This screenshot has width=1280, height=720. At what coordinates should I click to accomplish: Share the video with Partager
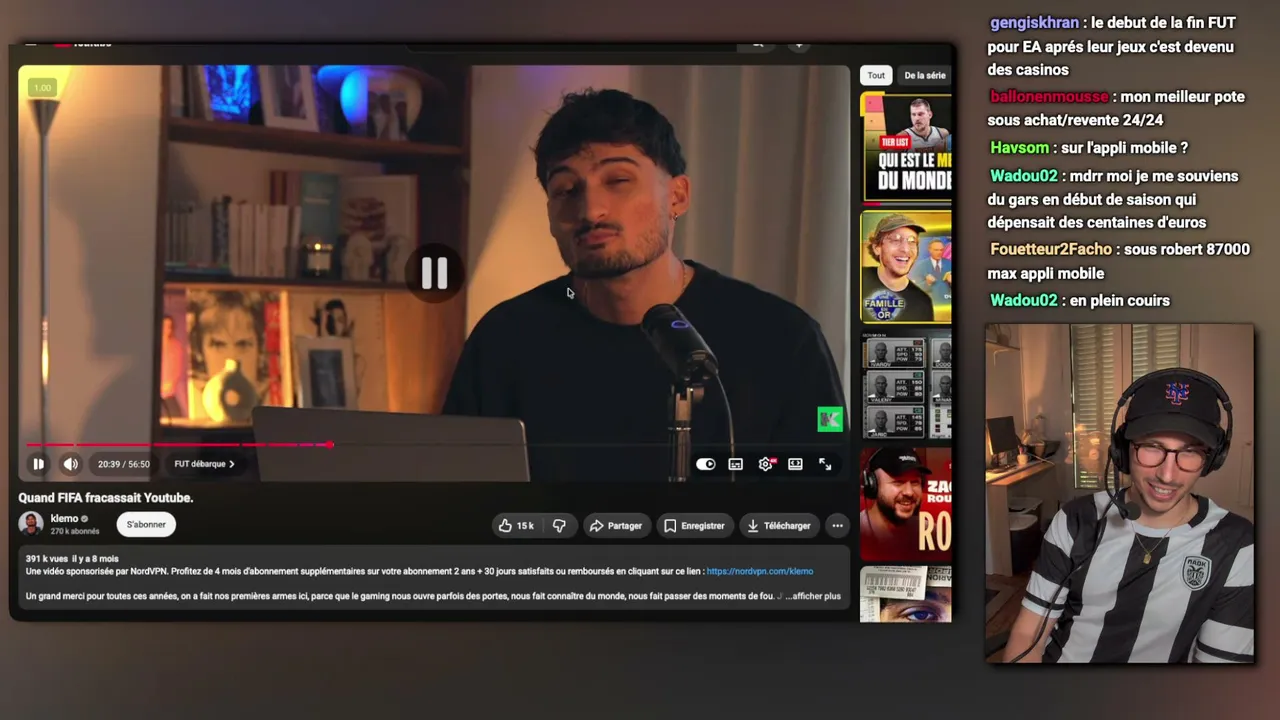tap(615, 525)
